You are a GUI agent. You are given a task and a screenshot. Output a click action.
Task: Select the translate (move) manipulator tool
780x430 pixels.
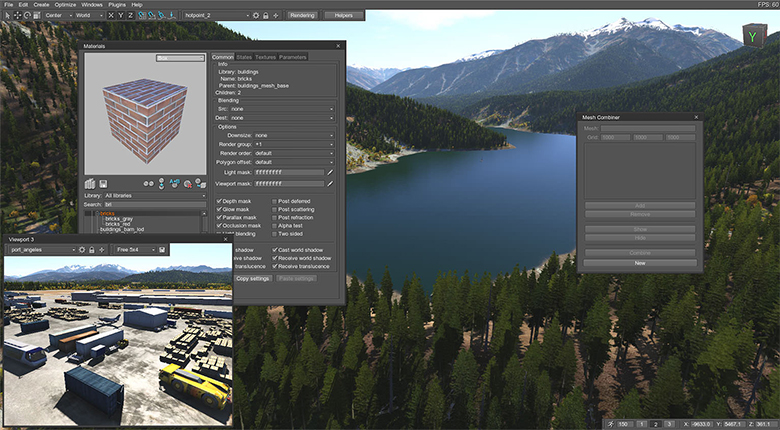[x=18, y=16]
